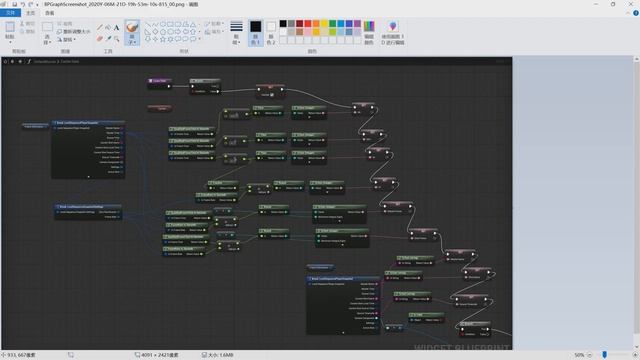Select the Color 1 foreground box

pos(256,32)
